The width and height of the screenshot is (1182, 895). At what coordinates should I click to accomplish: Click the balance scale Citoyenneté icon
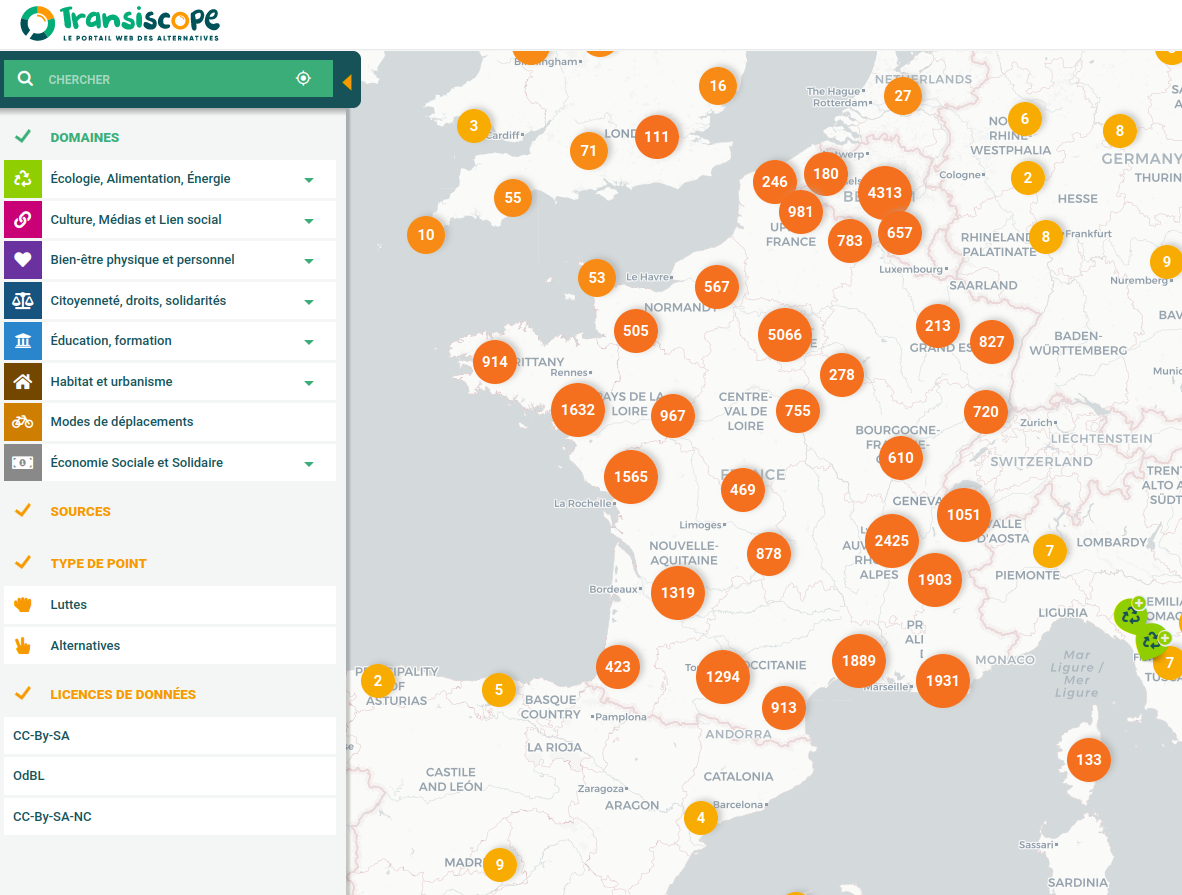click(23, 301)
